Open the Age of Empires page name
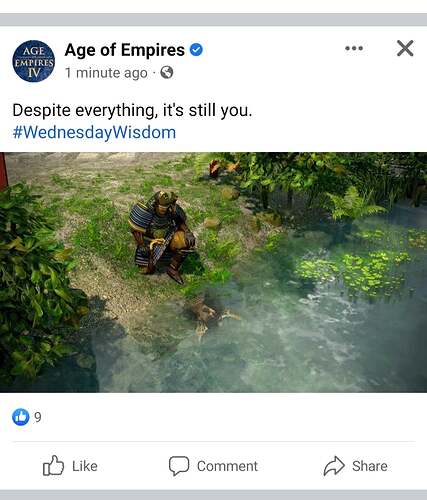This screenshot has width=427, height=500. [x=125, y=50]
